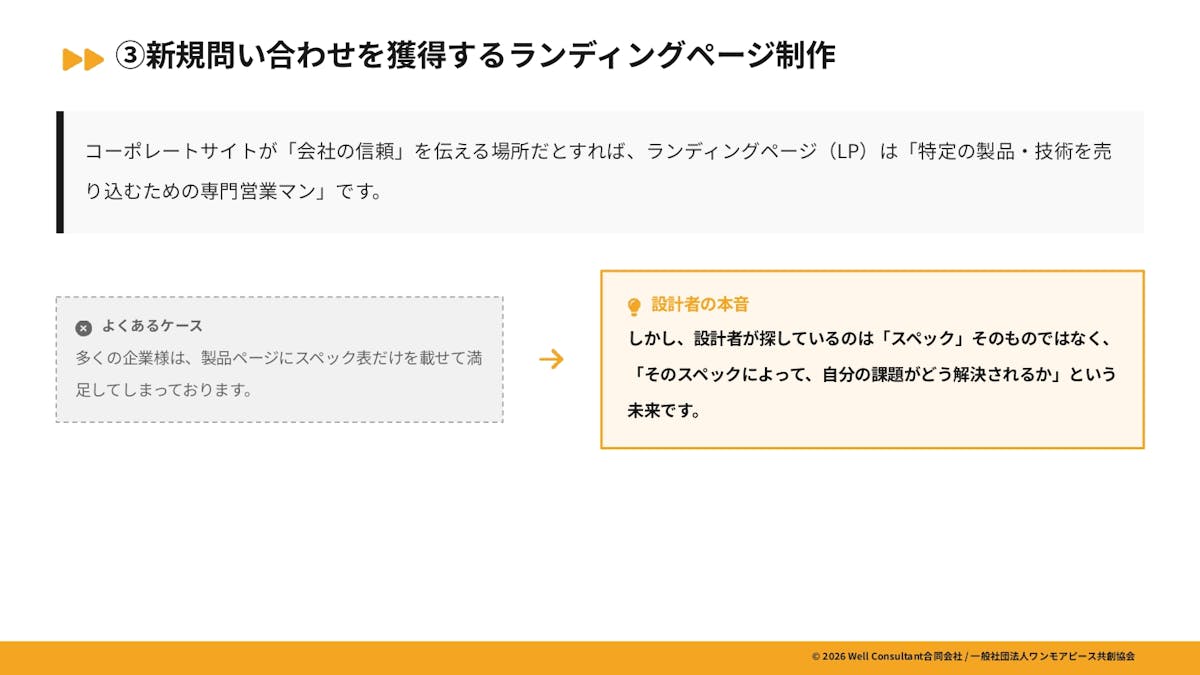Screen dimensions: 1200x675
Task: Click the （LP） abbreviation in the quote
Action: coord(849,152)
